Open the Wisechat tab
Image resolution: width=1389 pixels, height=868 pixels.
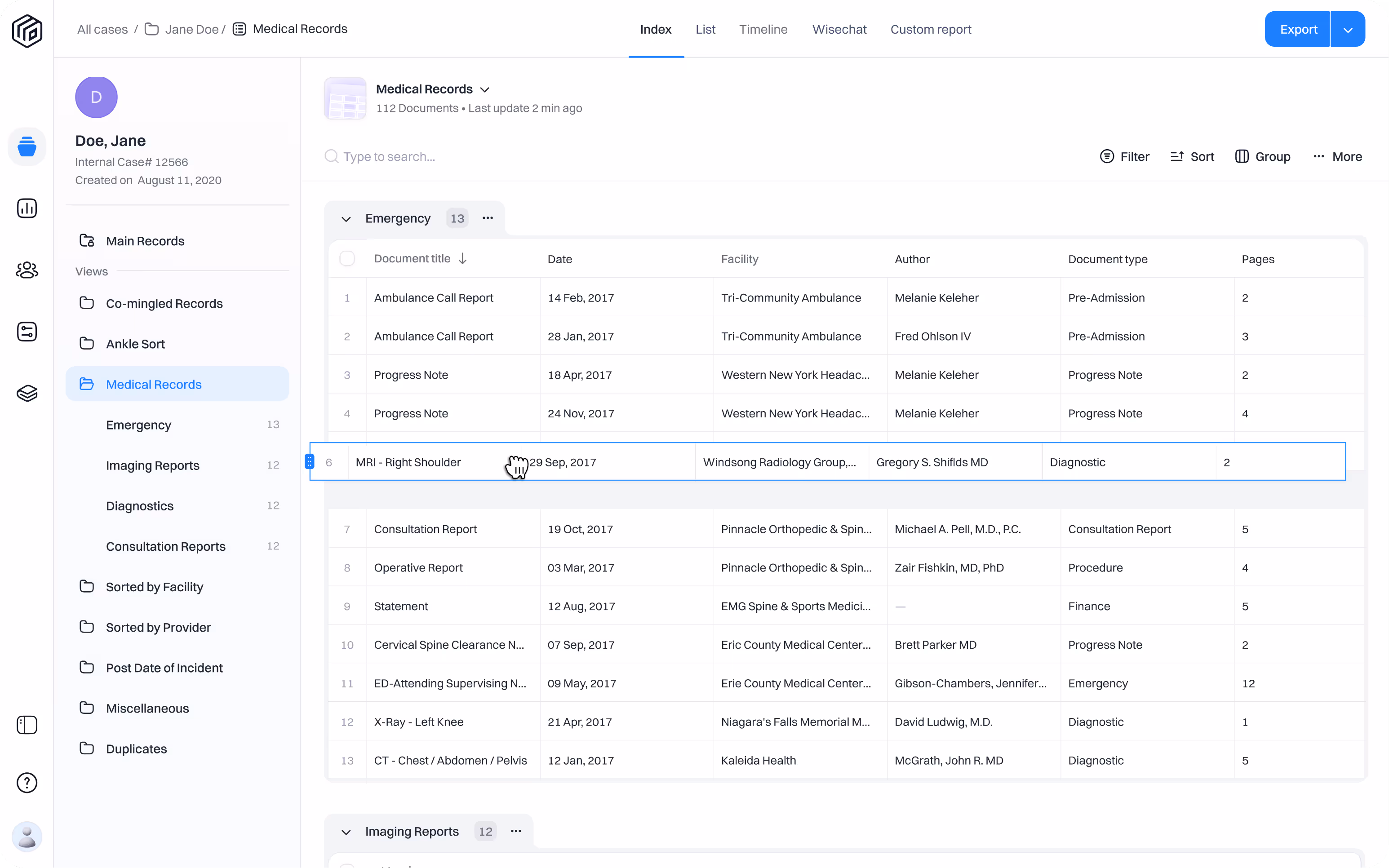839,29
